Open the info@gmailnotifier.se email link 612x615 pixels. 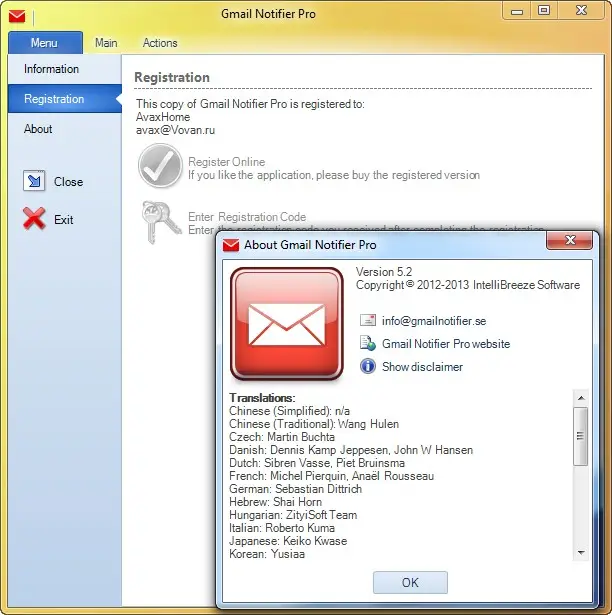click(x=434, y=321)
